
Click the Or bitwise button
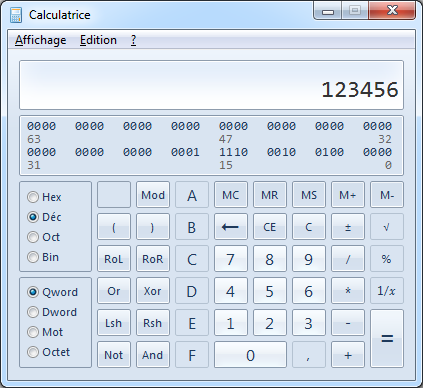(114, 291)
